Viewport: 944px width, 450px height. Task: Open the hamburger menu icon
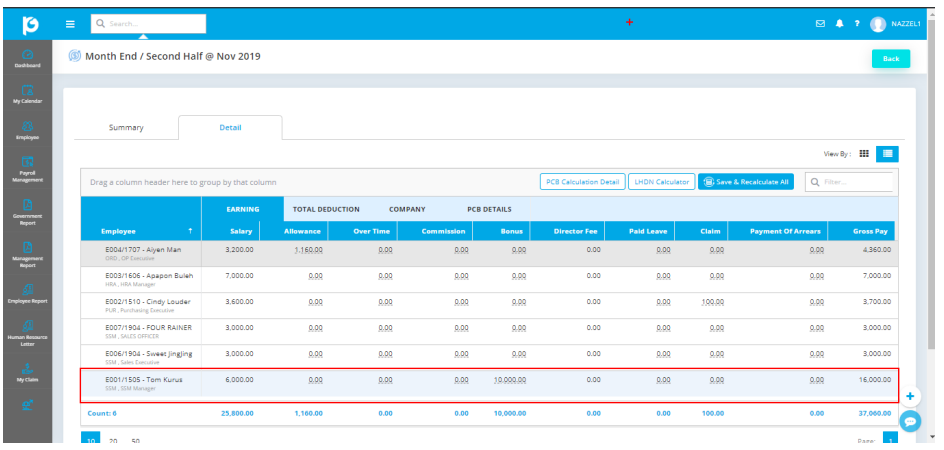(70, 24)
